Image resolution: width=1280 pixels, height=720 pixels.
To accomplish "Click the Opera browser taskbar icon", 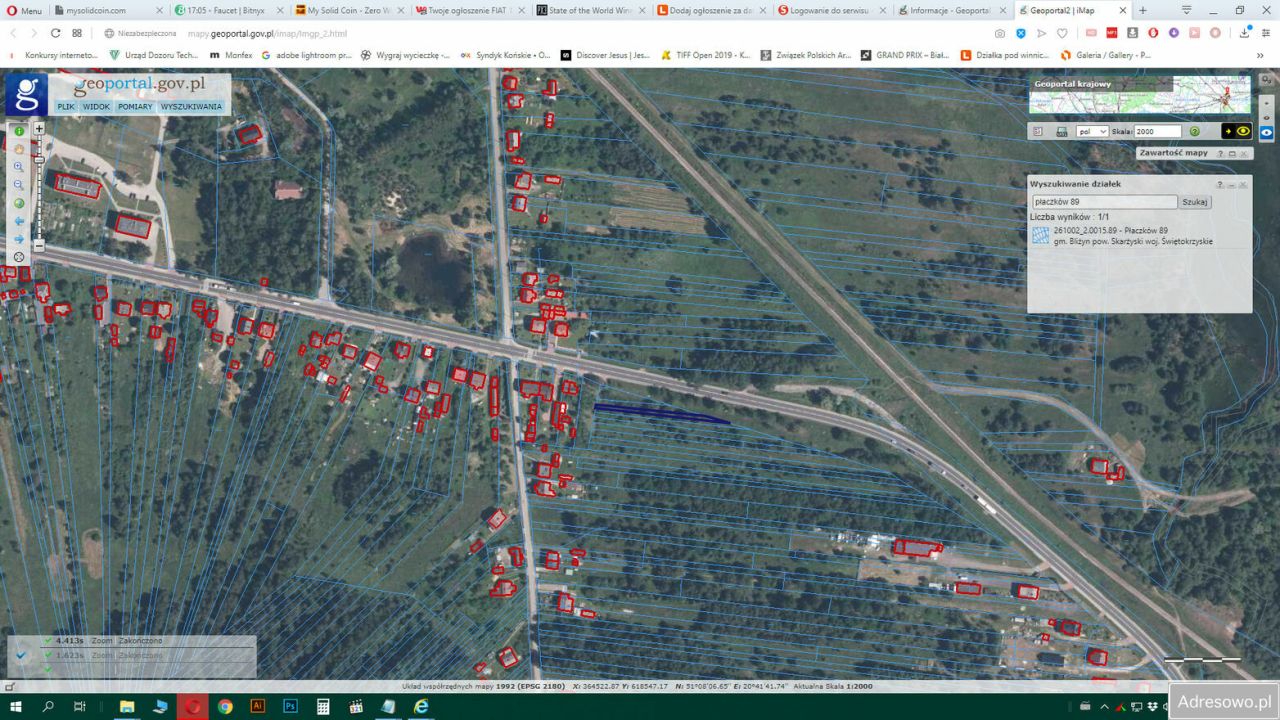I will [x=193, y=706].
